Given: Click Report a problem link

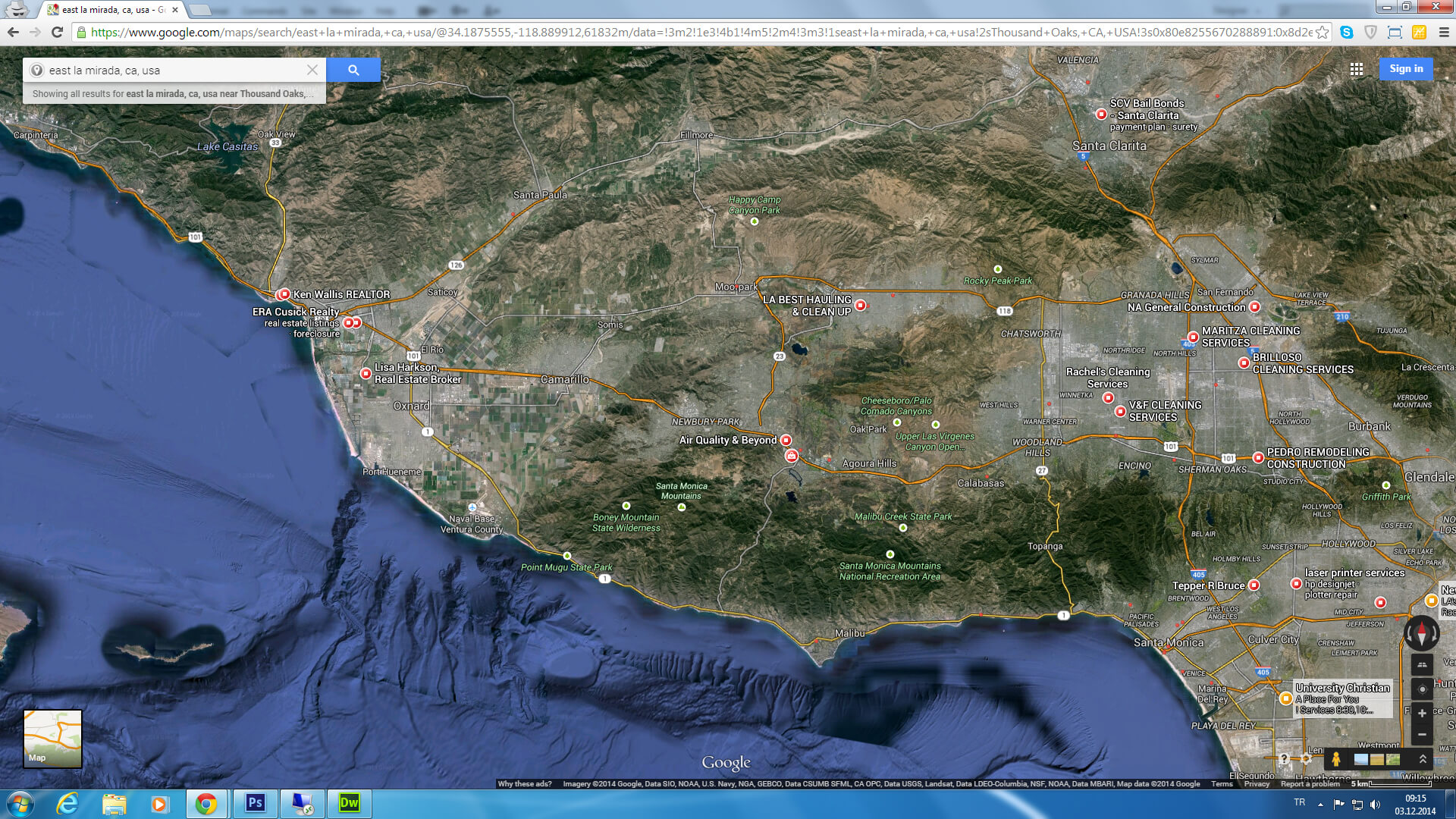Looking at the screenshot, I should 1310,784.
